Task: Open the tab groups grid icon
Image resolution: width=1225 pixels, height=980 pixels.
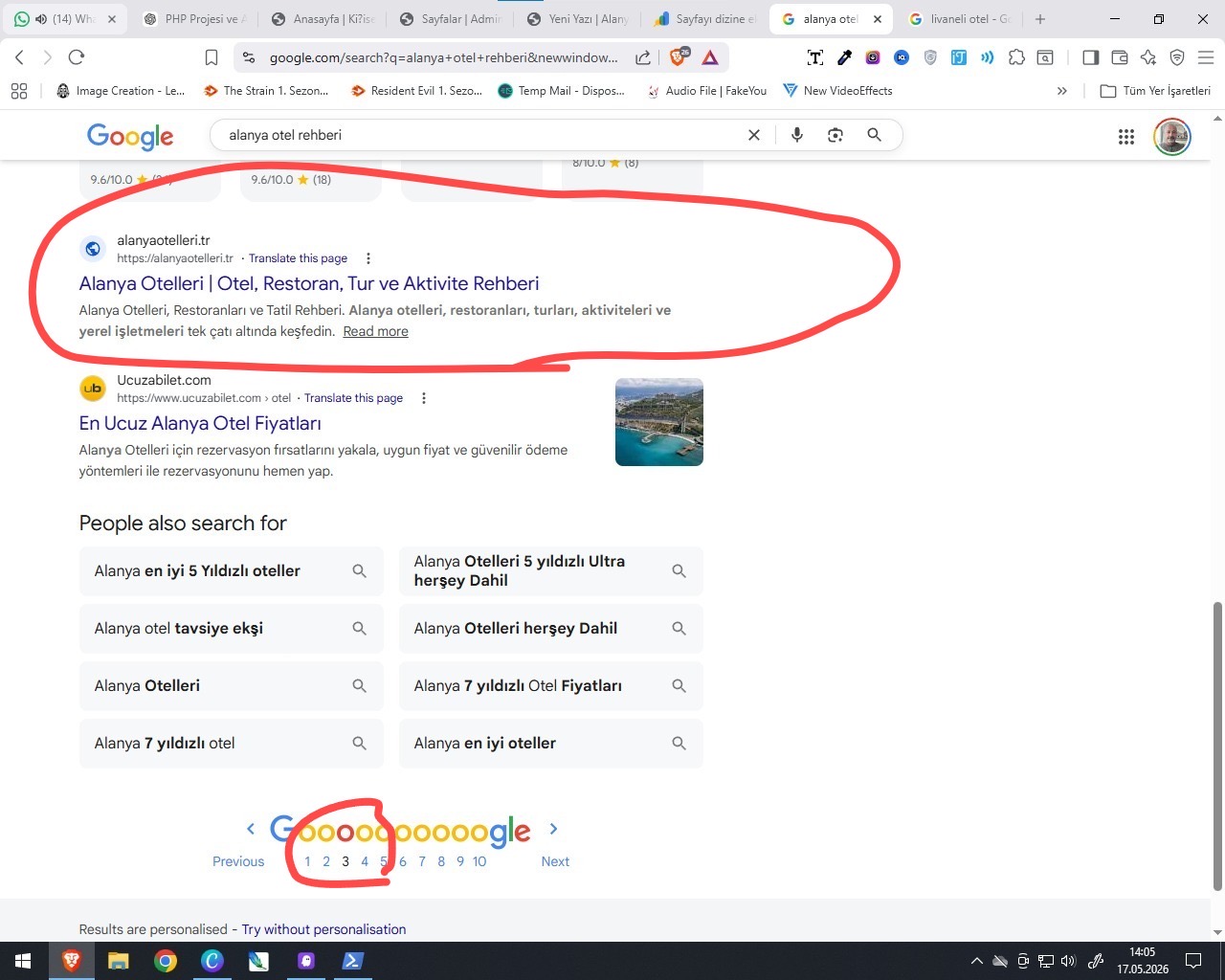Action: point(18,91)
